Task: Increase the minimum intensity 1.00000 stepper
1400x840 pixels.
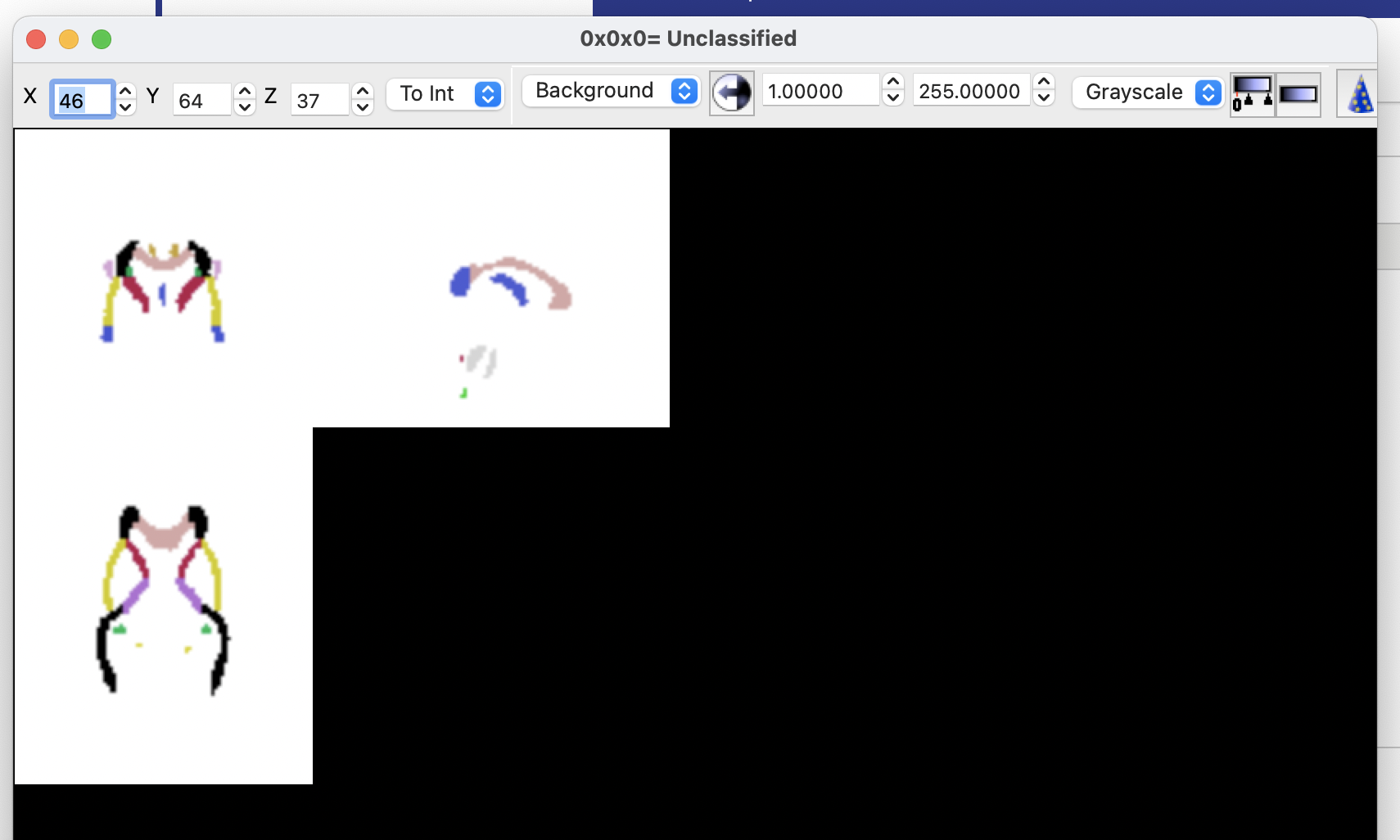Action: (893, 82)
